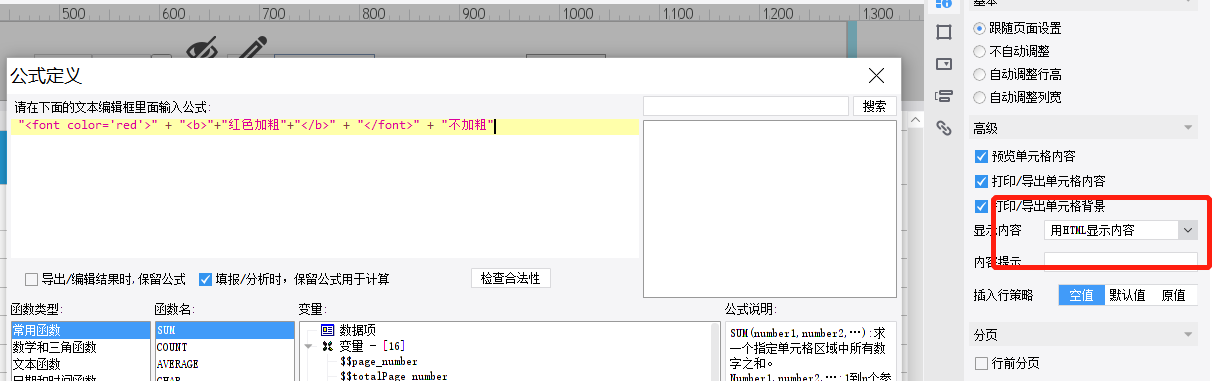Toggle 打印/导出单元格背景 checkbox
Screen dimensions: 1216x381
[981, 206]
